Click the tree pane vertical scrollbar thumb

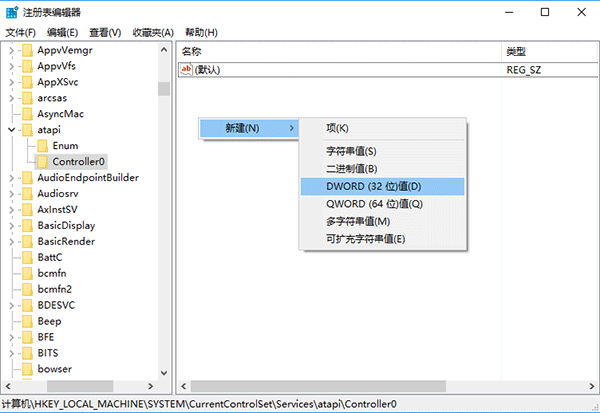coord(163,88)
